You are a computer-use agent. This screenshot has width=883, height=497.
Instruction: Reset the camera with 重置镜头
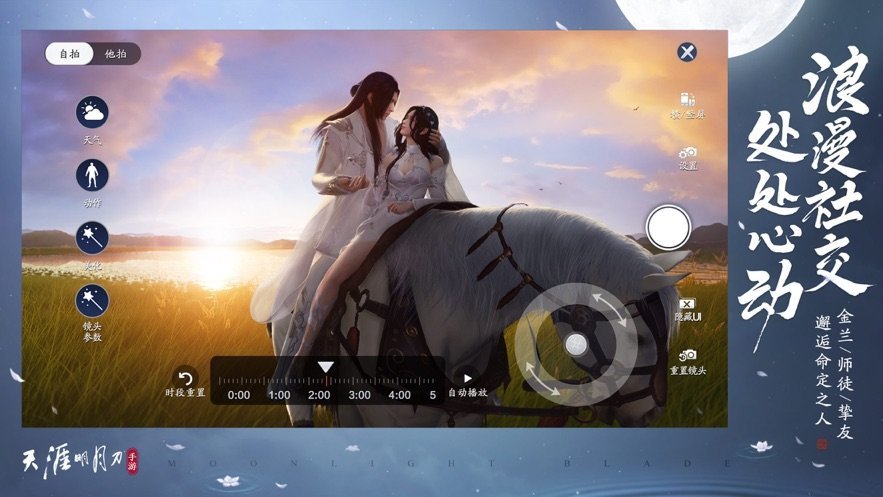point(688,356)
